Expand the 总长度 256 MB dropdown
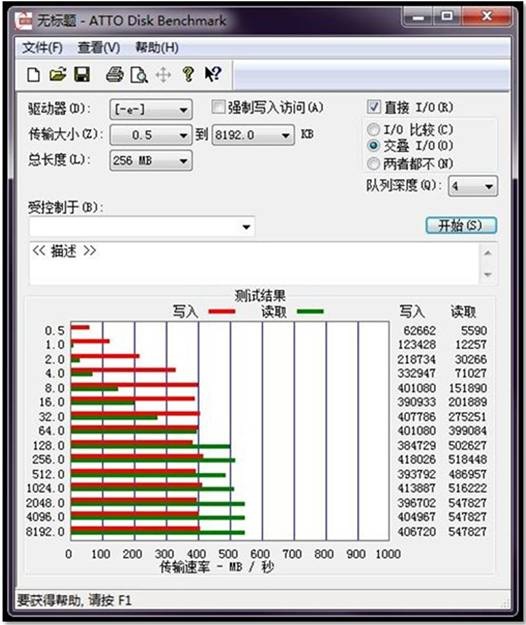 pyautogui.click(x=151, y=161)
